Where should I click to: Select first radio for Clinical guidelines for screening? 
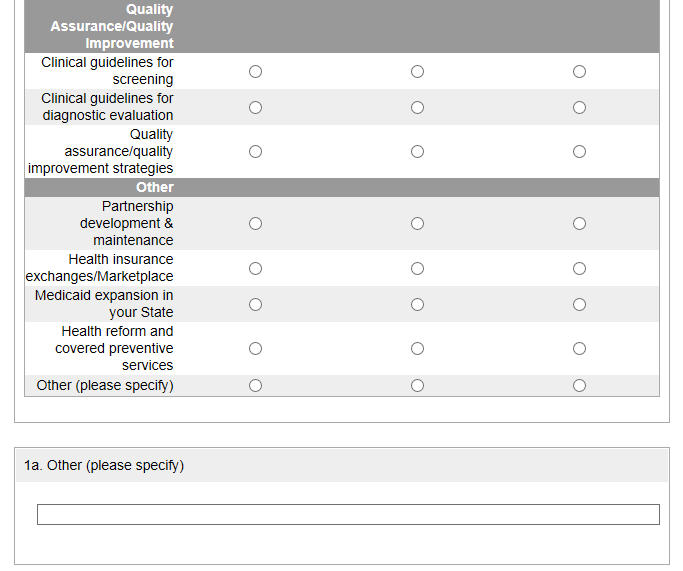255,71
